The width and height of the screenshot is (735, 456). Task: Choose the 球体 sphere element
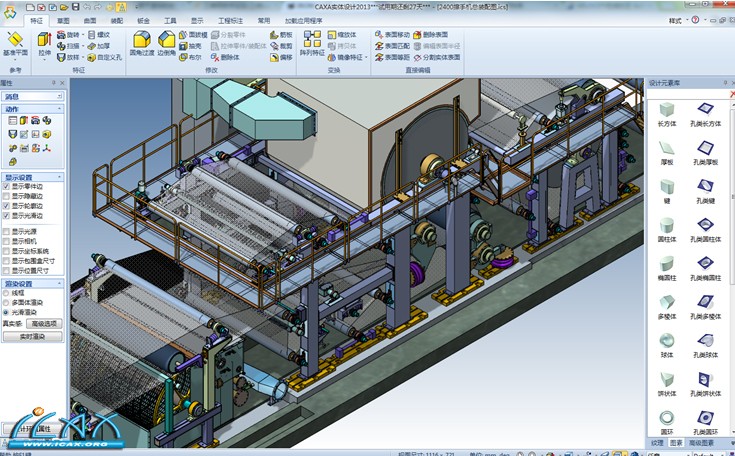(667, 338)
